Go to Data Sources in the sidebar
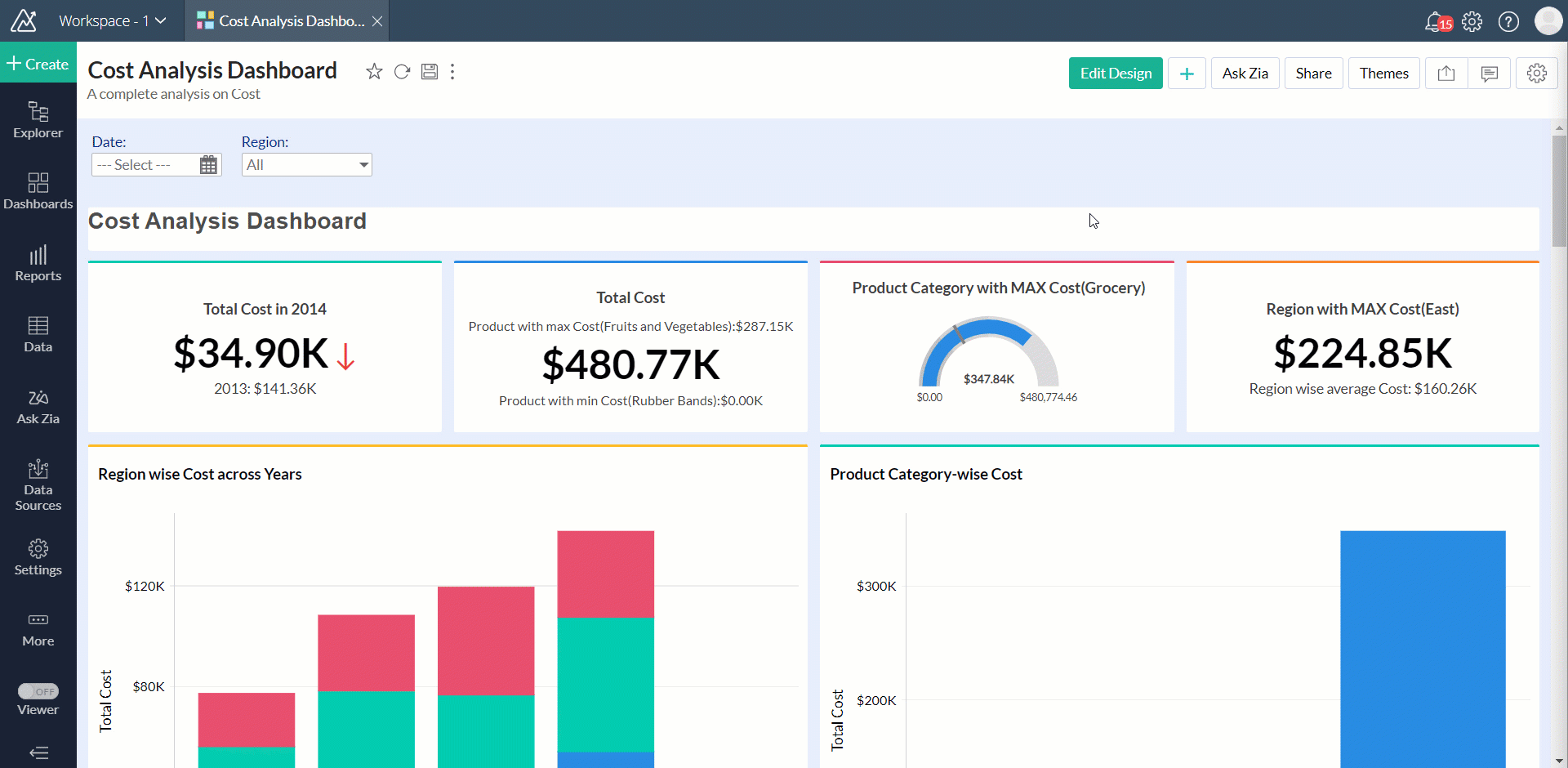This screenshot has width=1568, height=768. (x=38, y=485)
